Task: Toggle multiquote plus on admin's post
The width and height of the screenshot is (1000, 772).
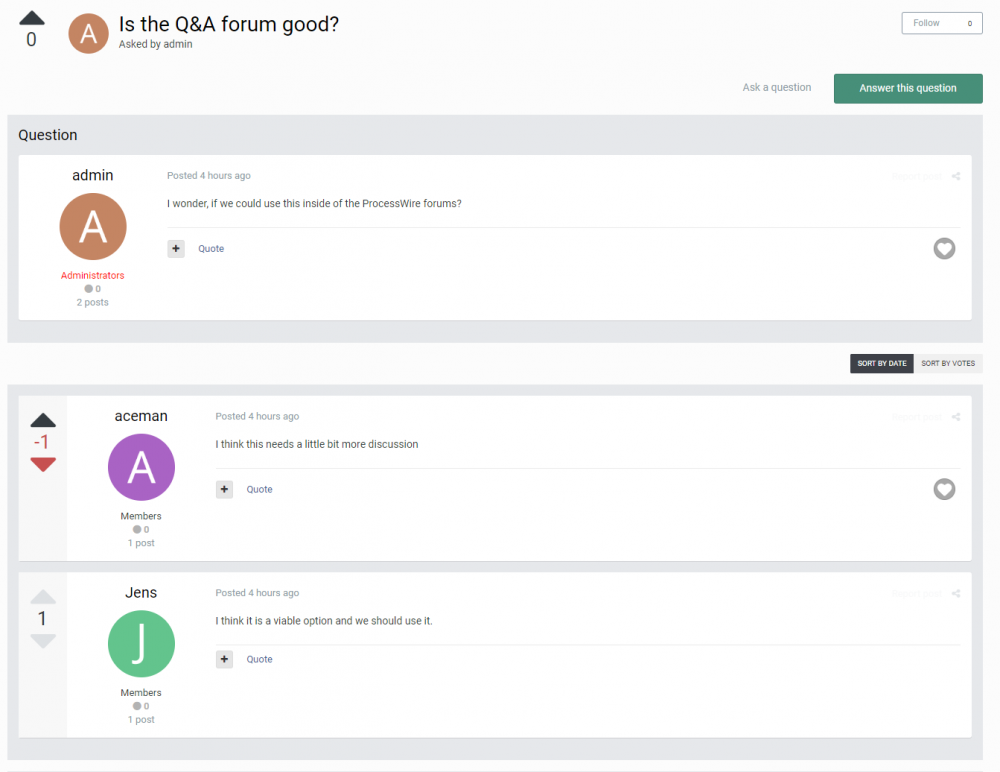Action: click(x=176, y=249)
